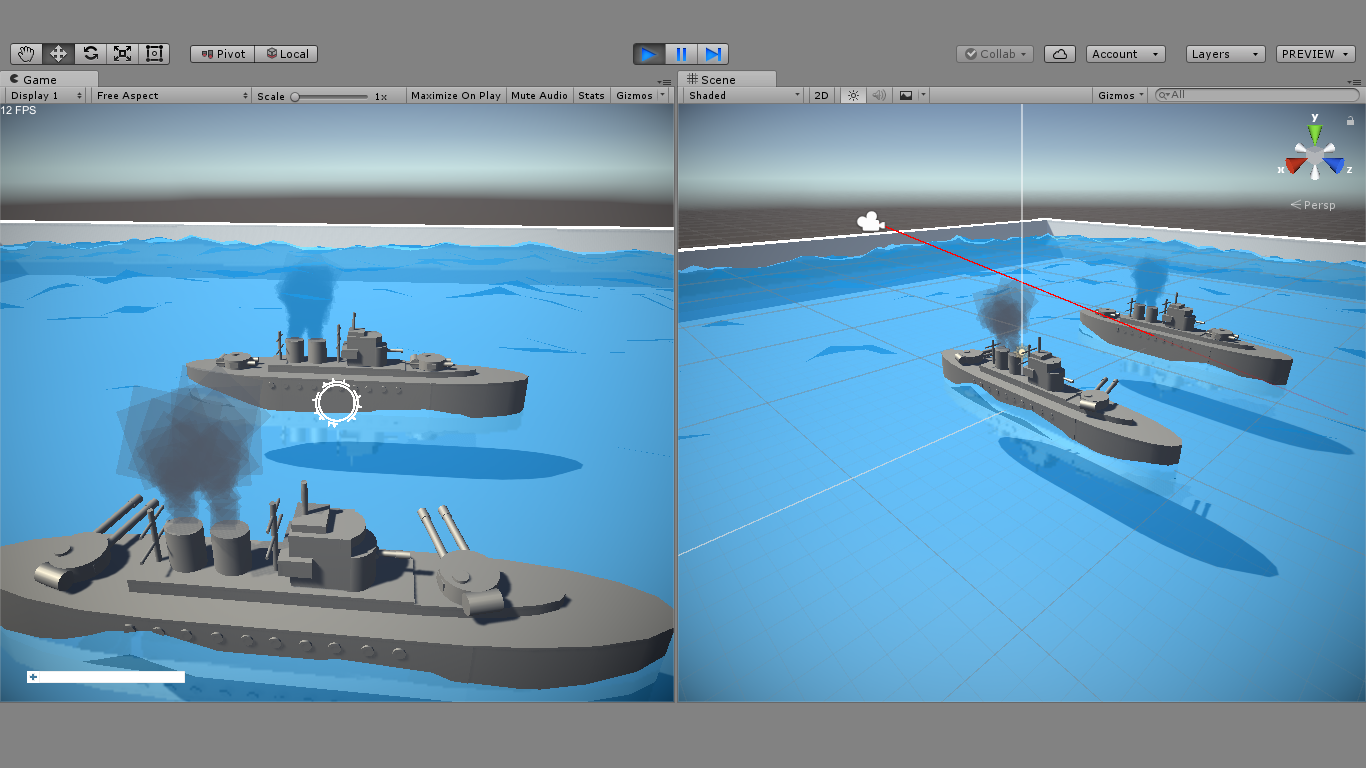
Task: Toggle Scene view audio
Action: click(879, 96)
